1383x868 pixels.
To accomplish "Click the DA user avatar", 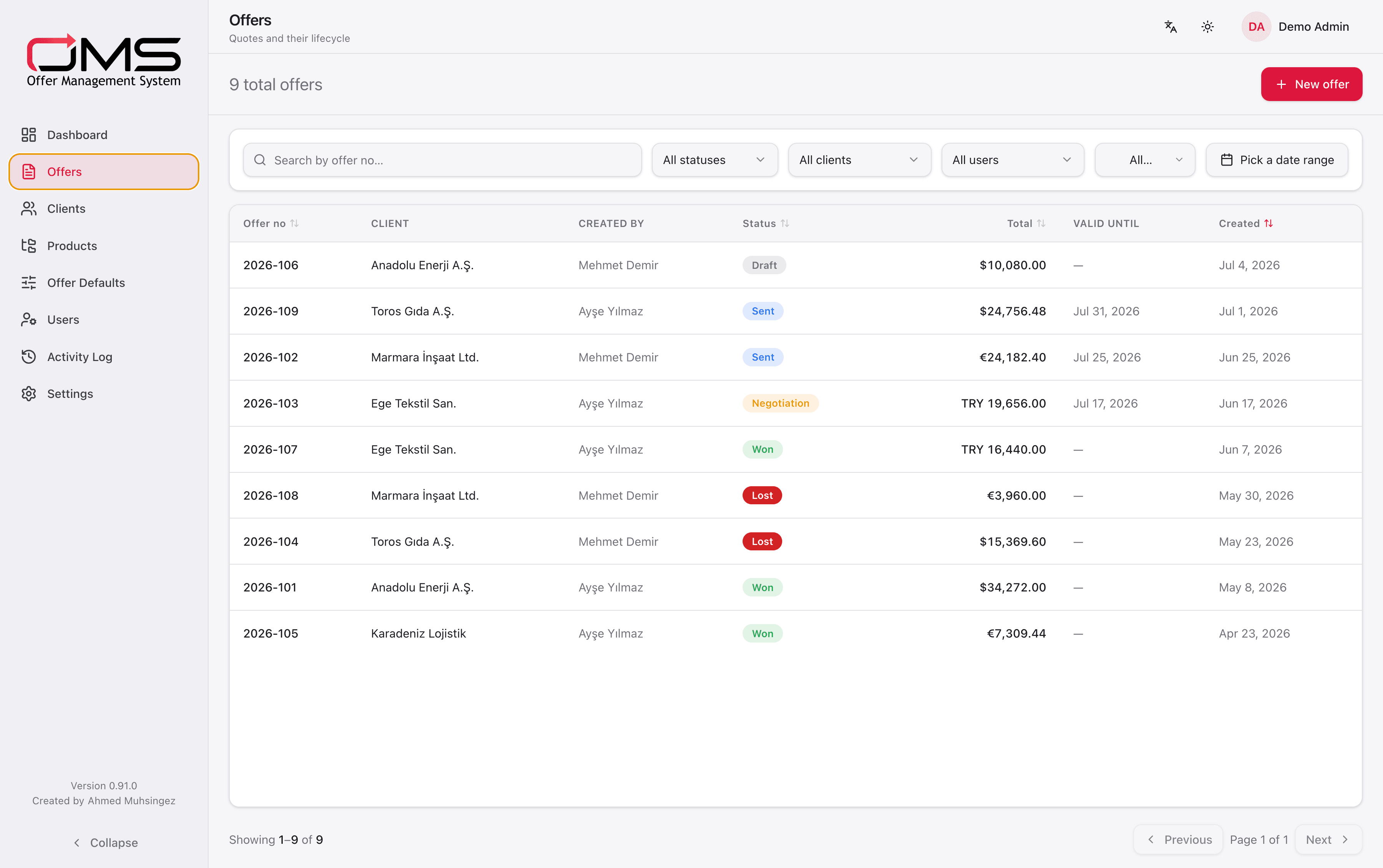I will tap(1256, 27).
